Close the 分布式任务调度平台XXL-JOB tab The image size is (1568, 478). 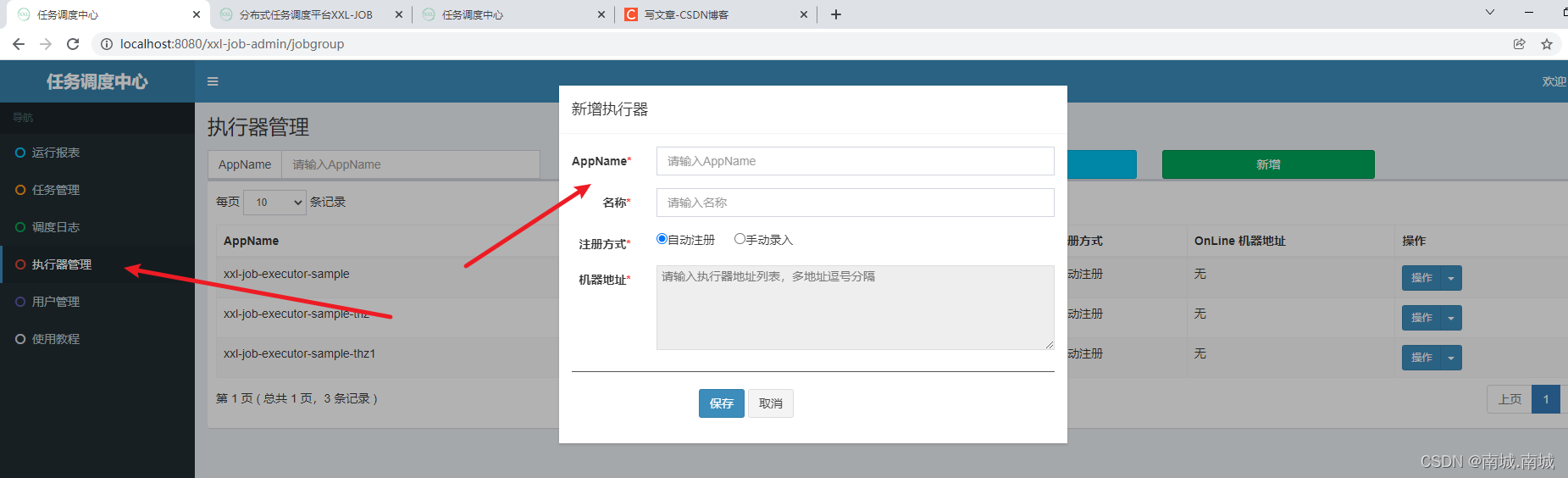coord(399,14)
